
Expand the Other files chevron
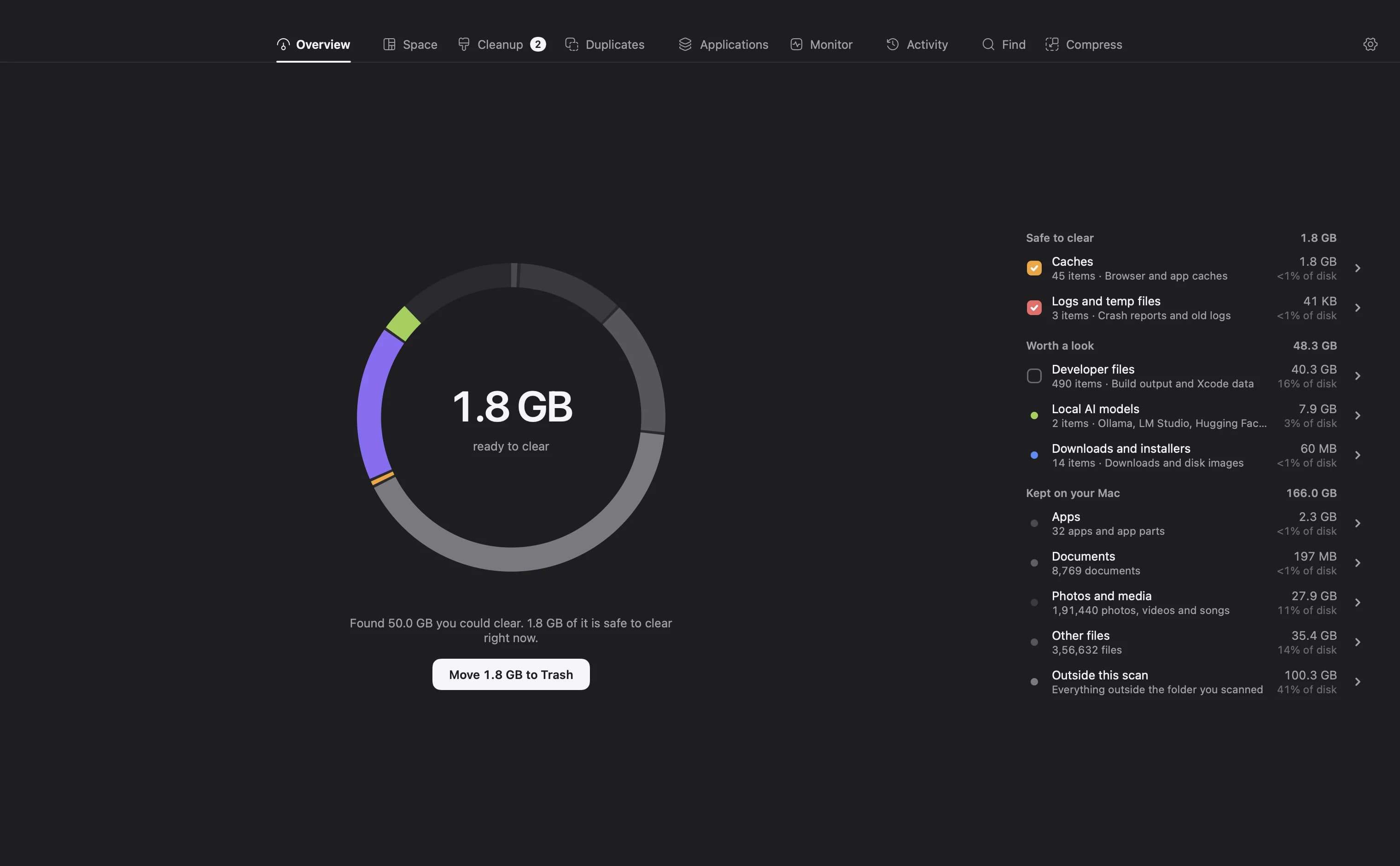[1358, 642]
